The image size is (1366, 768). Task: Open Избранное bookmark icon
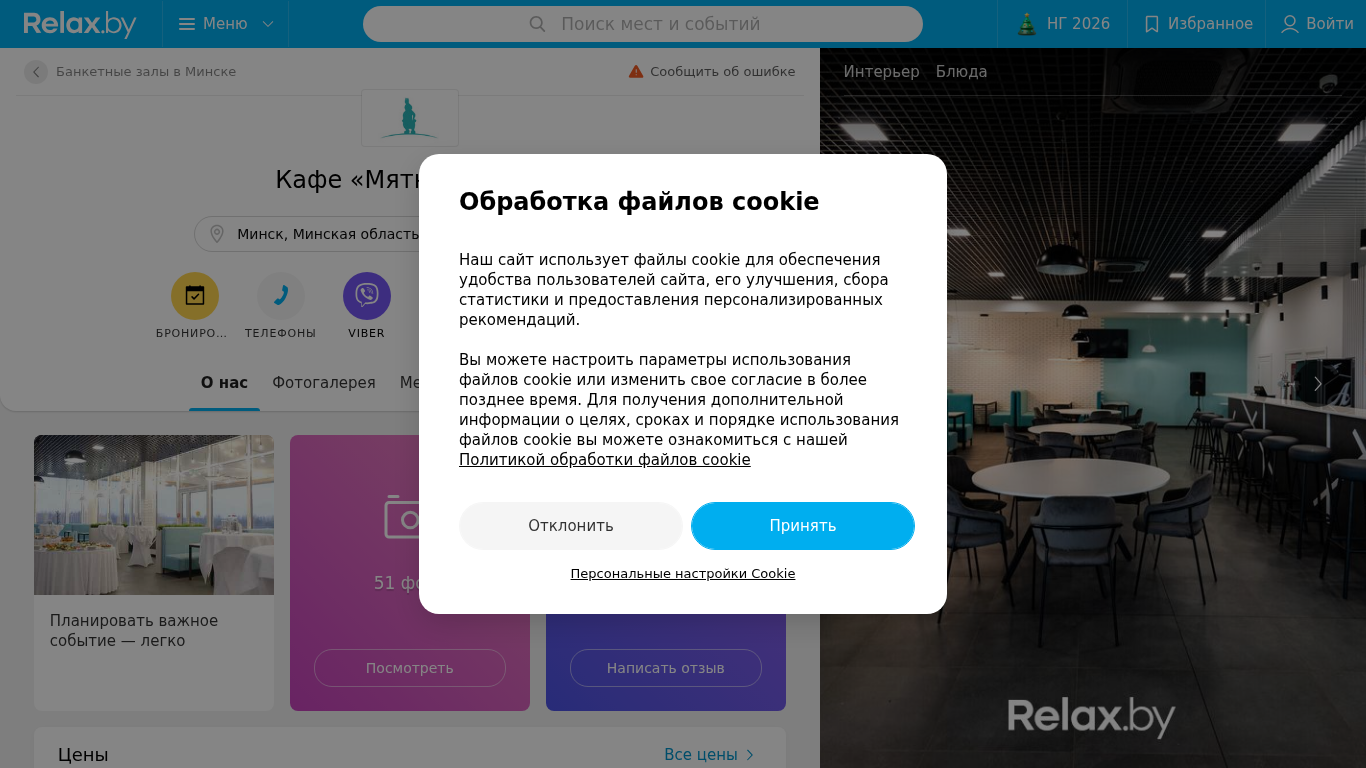click(x=1152, y=24)
